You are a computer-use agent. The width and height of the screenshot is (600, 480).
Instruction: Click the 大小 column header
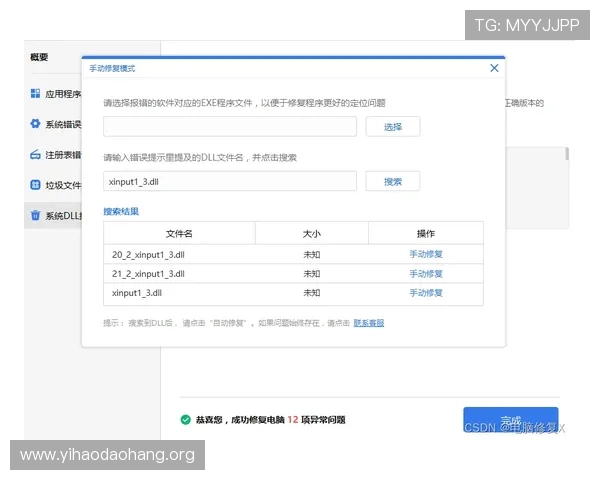pos(311,233)
